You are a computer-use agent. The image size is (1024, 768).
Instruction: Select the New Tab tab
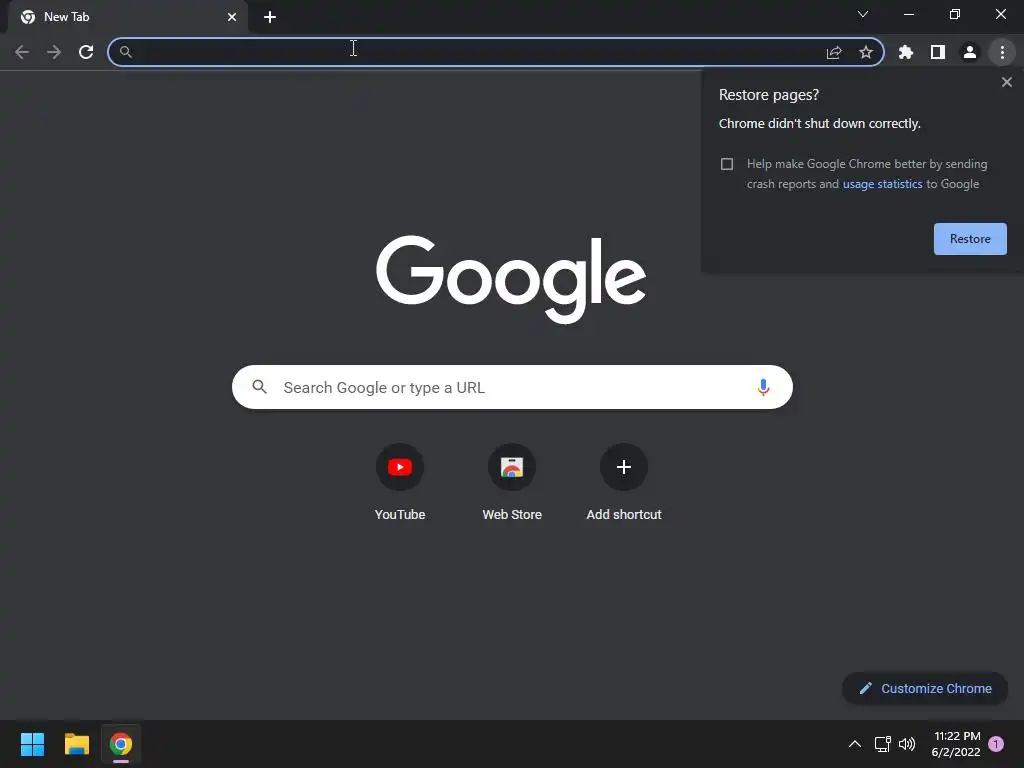pyautogui.click(x=127, y=17)
